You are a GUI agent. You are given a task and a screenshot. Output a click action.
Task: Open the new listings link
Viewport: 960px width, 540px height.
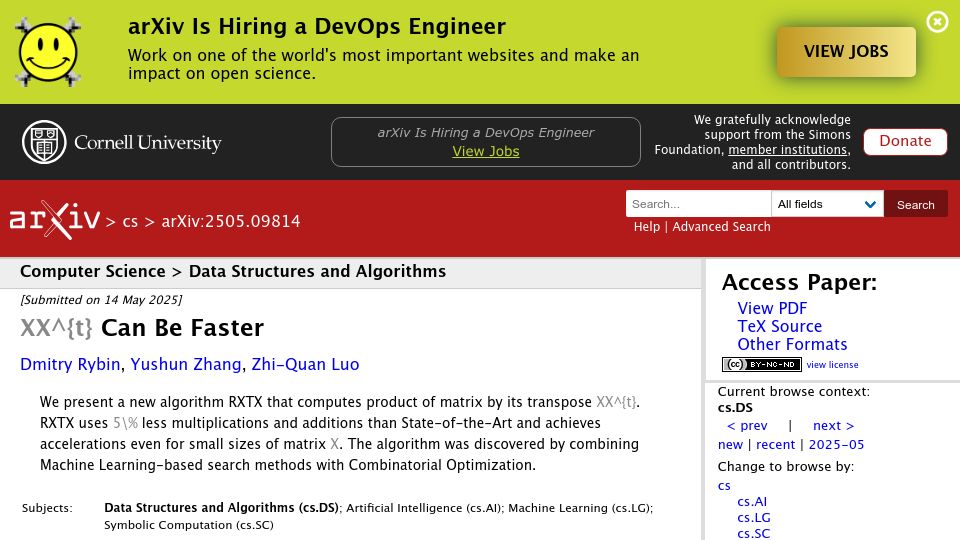pos(730,444)
